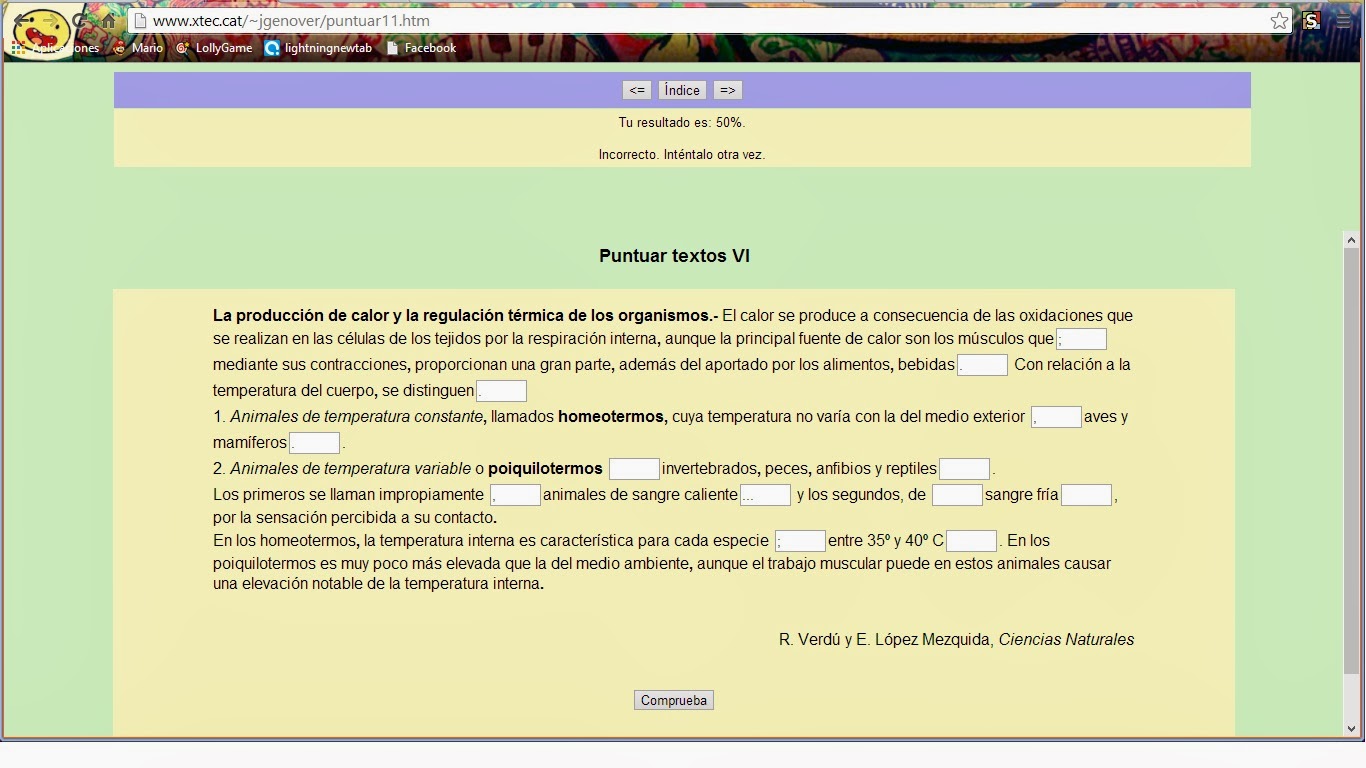Click the blank after 'mamíferos'
The width and height of the screenshot is (1366, 768).
[315, 443]
